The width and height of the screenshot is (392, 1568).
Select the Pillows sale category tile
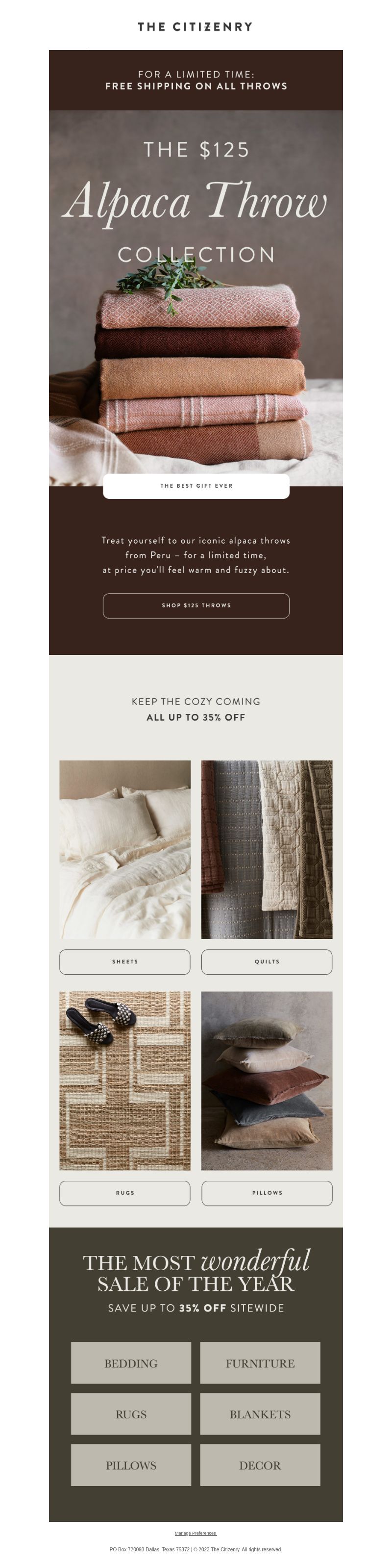[x=131, y=1465]
